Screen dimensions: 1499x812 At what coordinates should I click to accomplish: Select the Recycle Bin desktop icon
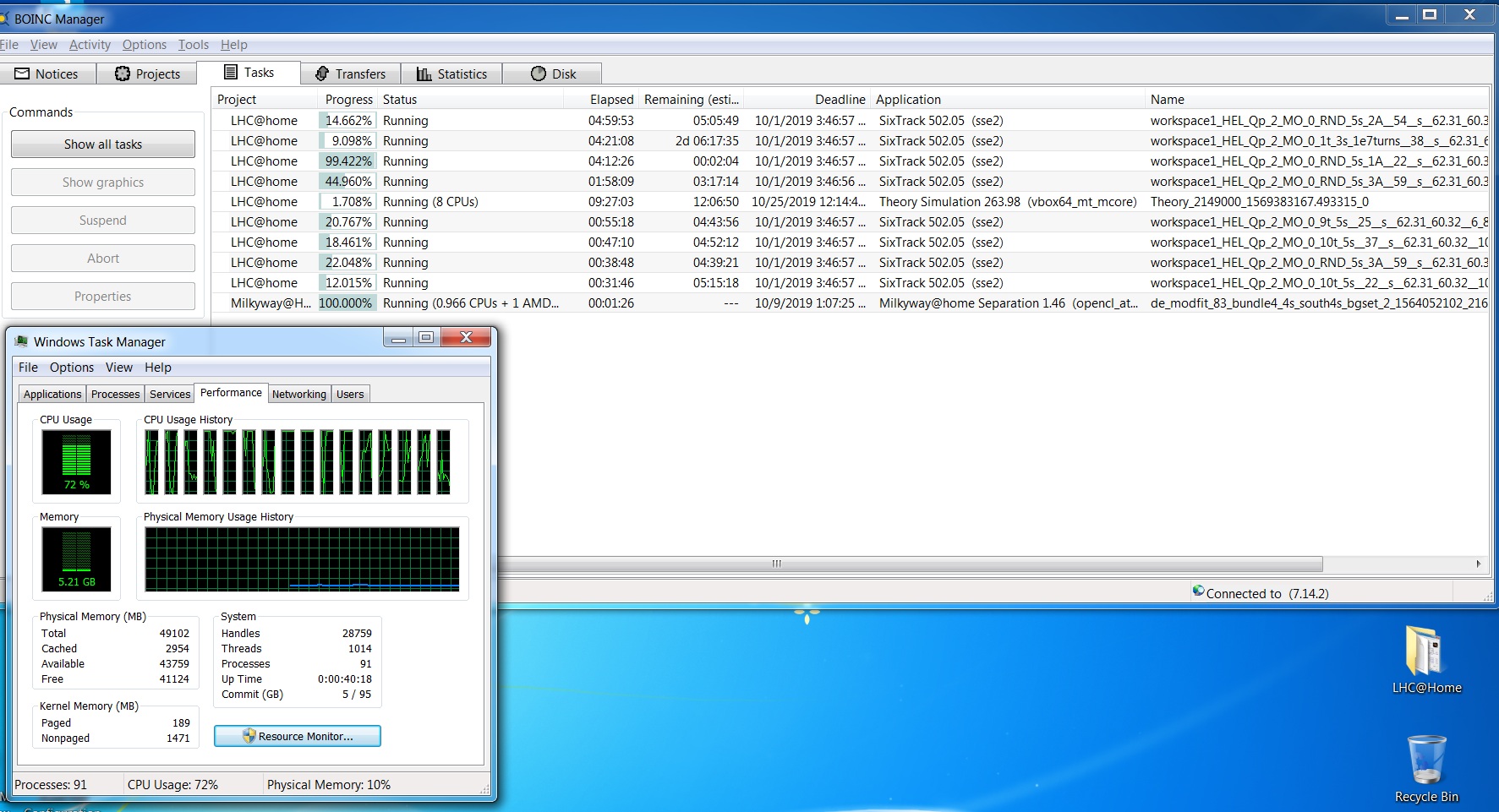(x=1426, y=768)
